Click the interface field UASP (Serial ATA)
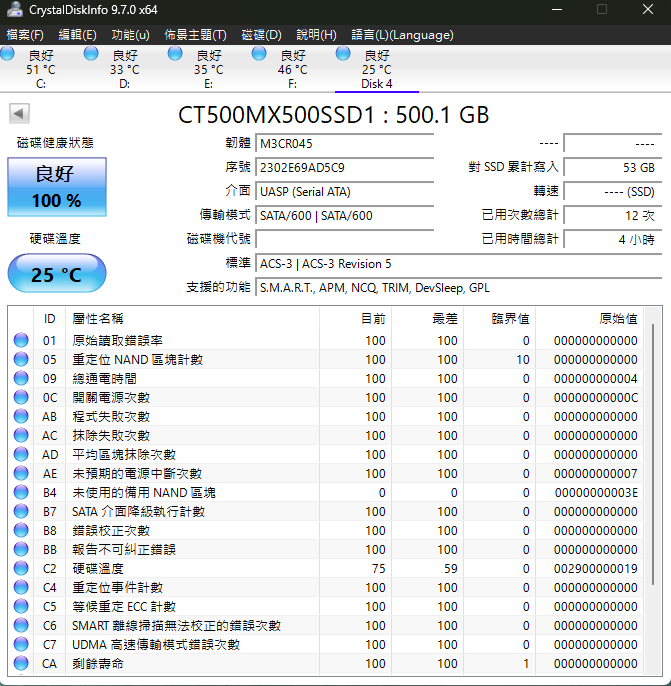 pyautogui.click(x=345, y=192)
